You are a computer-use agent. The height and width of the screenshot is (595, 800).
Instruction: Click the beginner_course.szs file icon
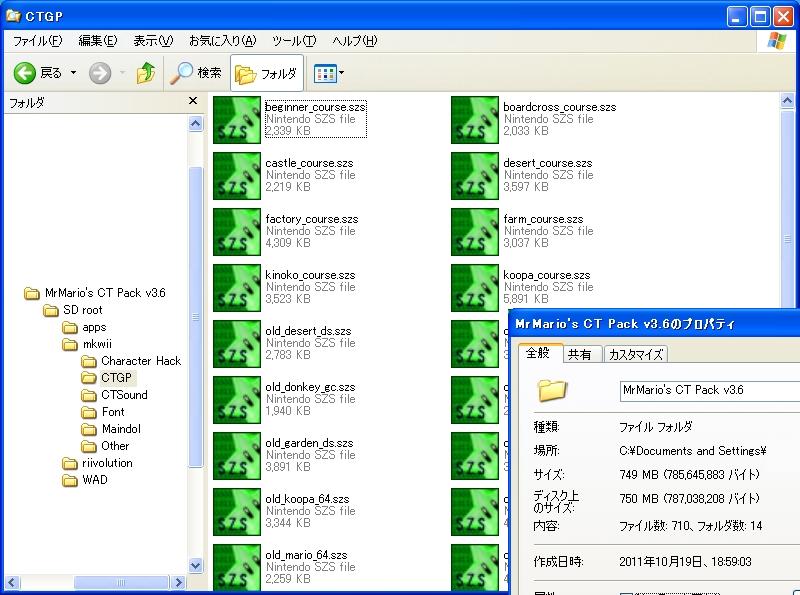click(x=237, y=120)
